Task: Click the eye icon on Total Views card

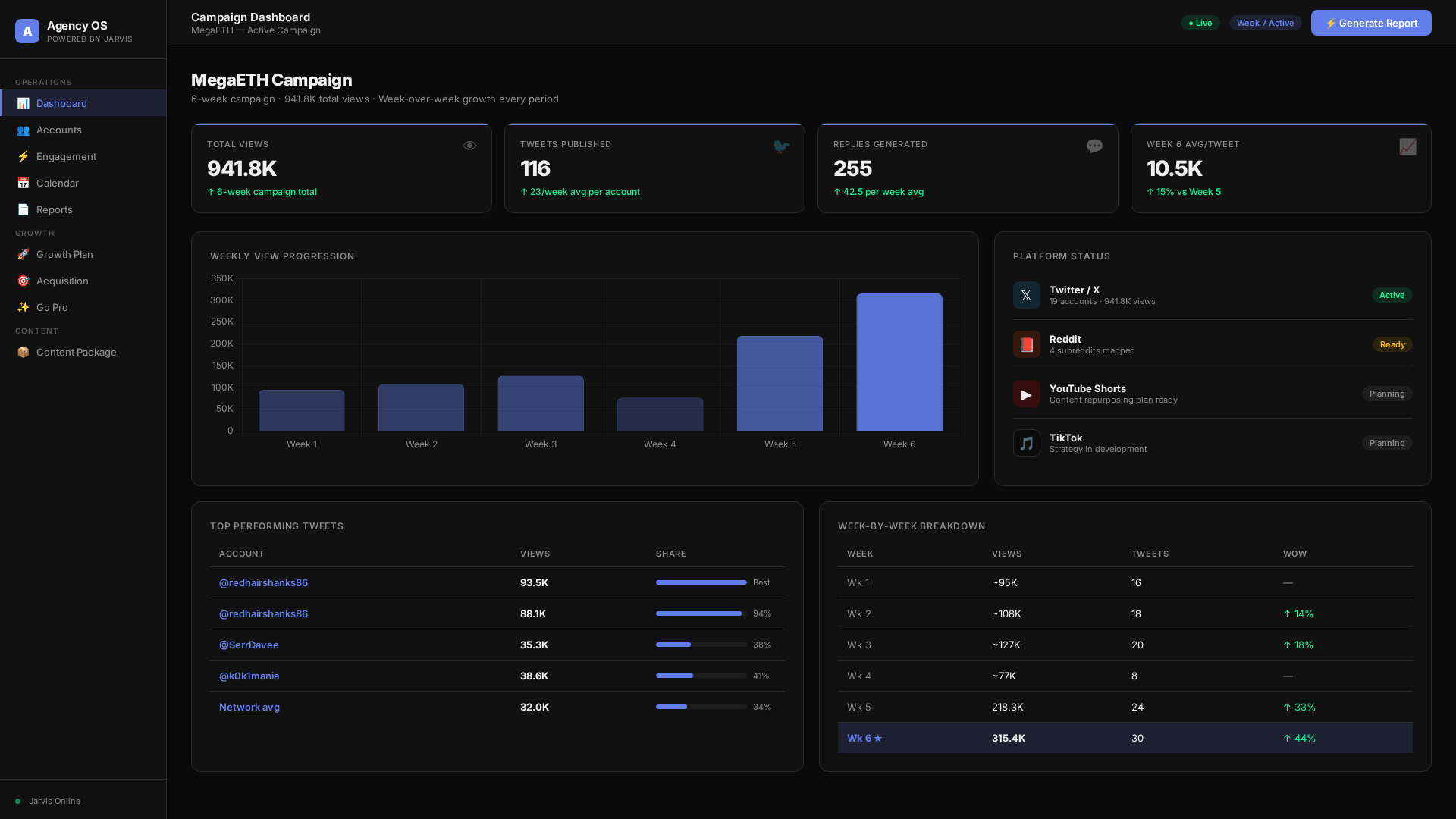Action: coord(469,146)
